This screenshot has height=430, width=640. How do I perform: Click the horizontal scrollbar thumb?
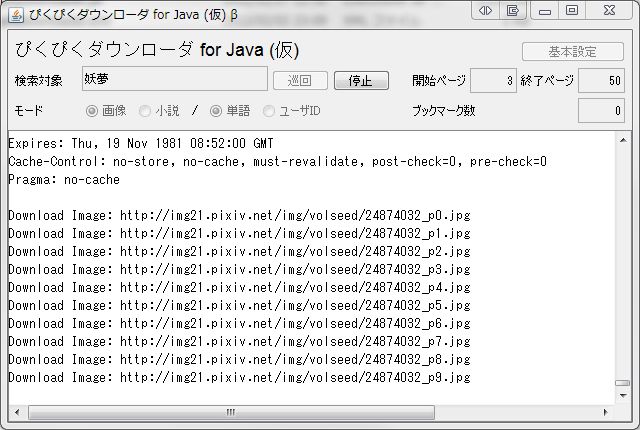pyautogui.click(x=231, y=412)
